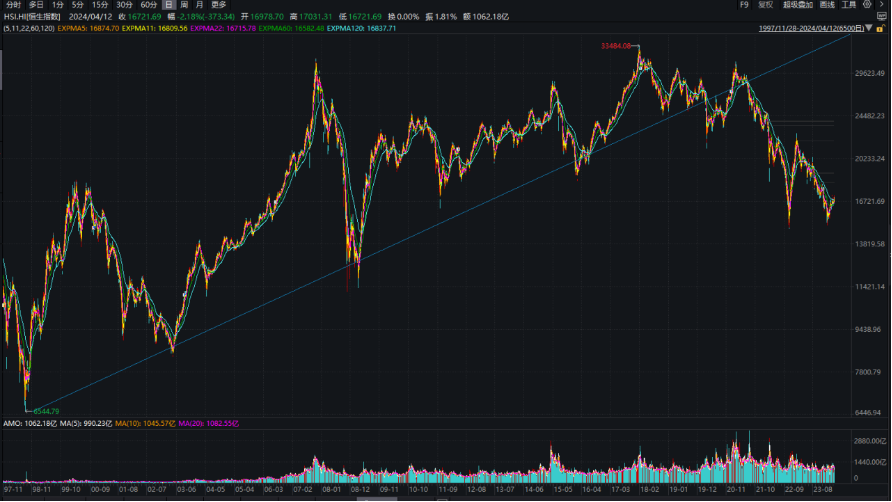
Task: Select the monthly (月) period
Action: click(199, 5)
